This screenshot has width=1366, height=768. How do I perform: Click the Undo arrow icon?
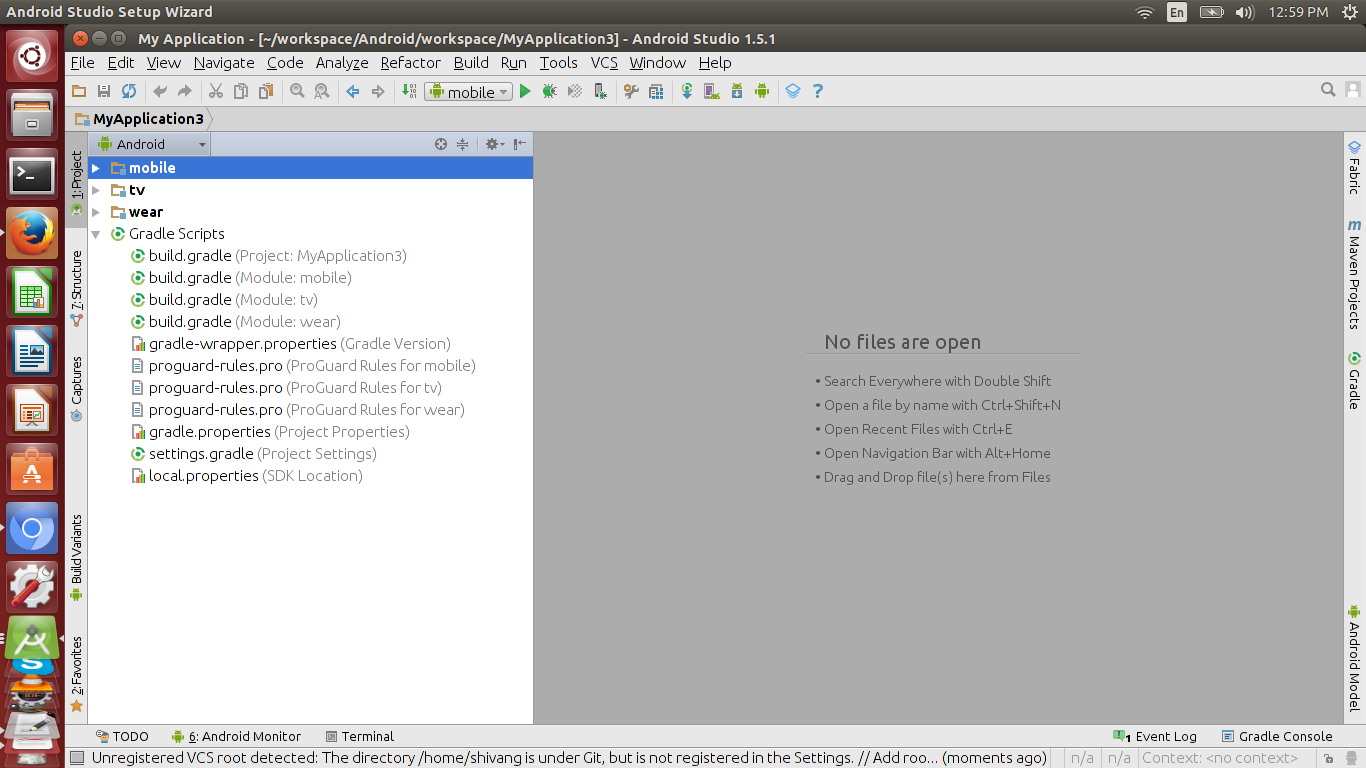pyautogui.click(x=160, y=91)
